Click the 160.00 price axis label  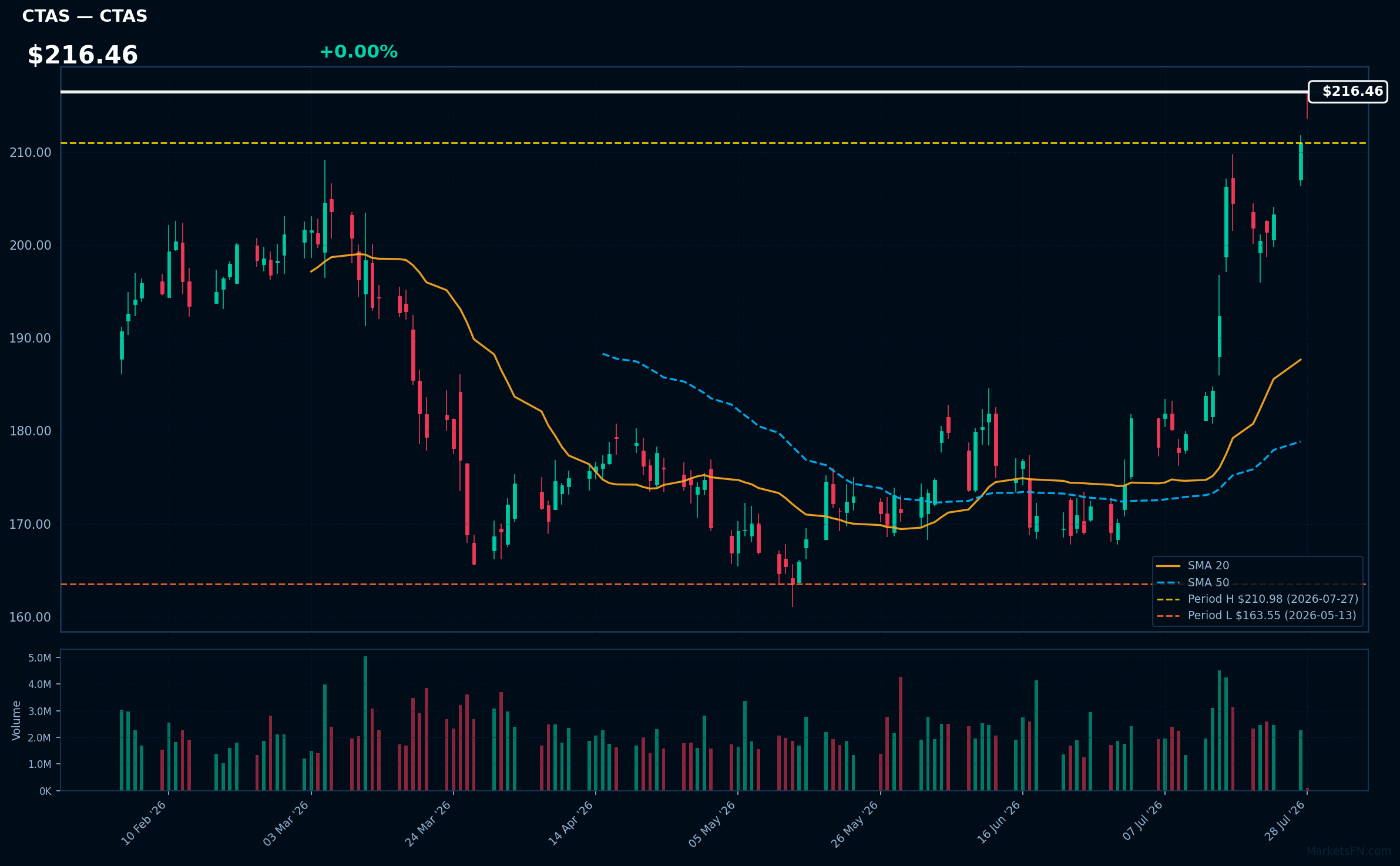click(31, 617)
